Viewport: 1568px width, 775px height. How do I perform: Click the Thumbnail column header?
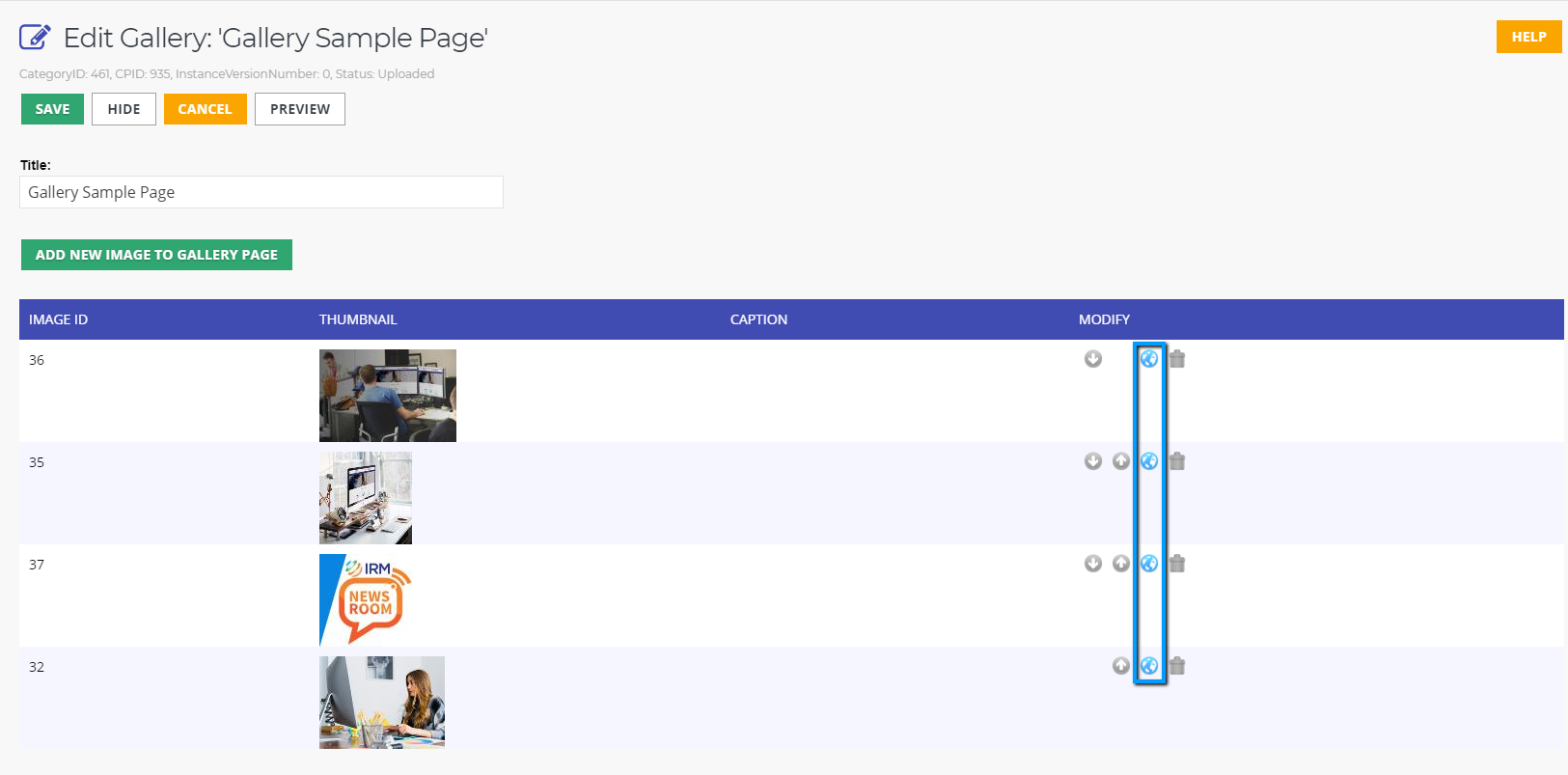click(x=358, y=319)
